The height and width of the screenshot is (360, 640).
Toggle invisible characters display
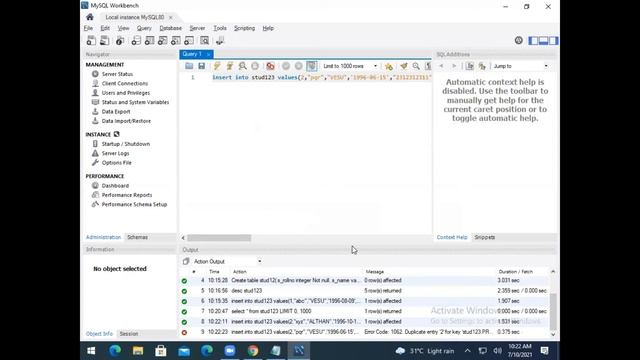click(x=428, y=66)
